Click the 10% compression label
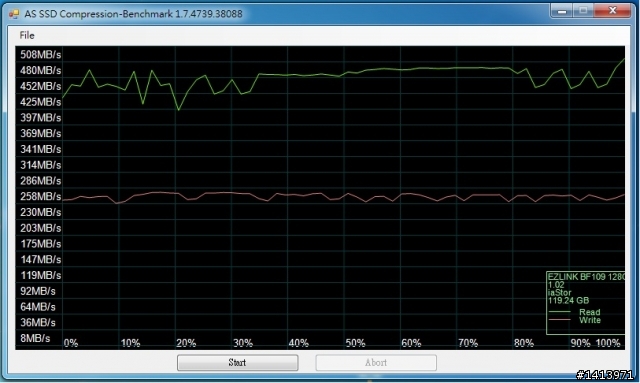 click(130, 343)
